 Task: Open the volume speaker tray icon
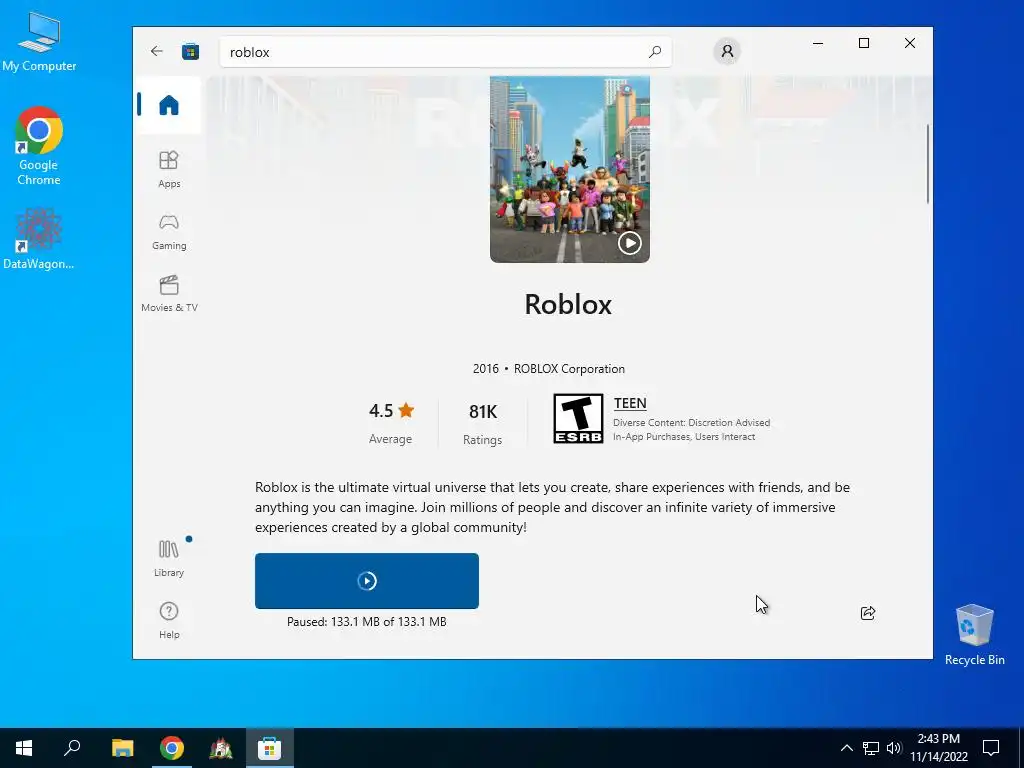point(894,748)
